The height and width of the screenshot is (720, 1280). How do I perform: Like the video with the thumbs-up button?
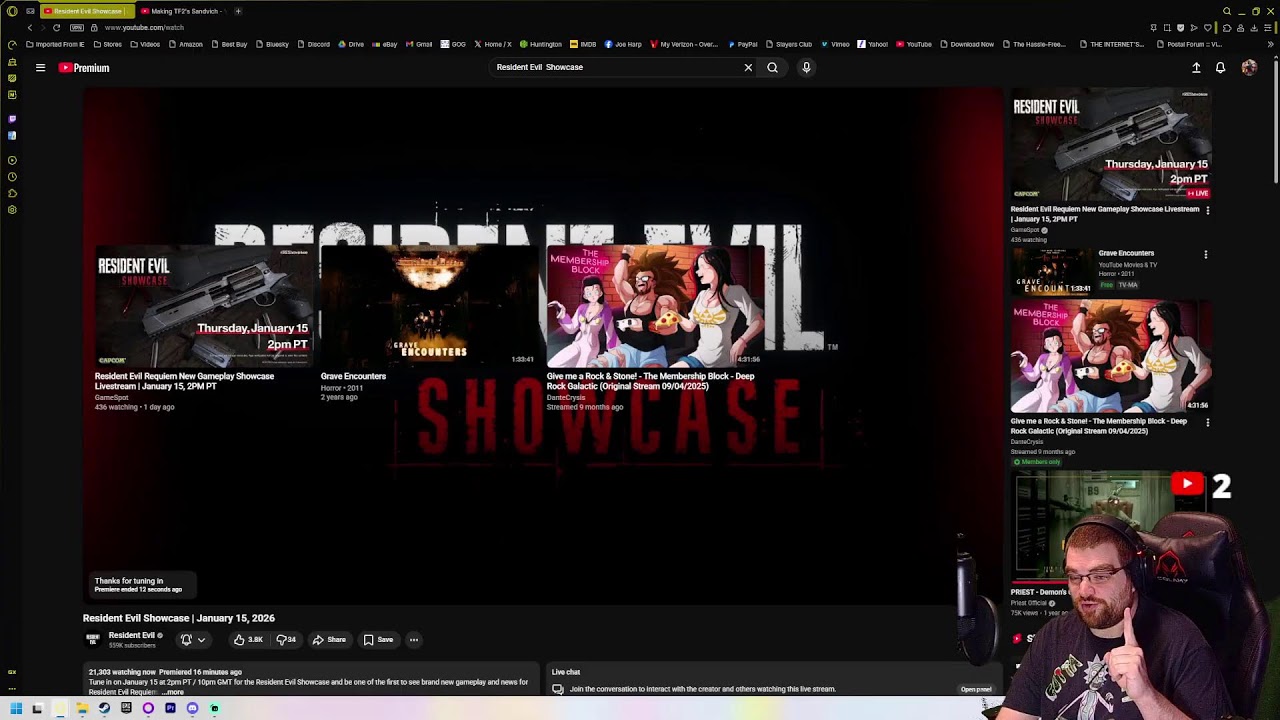pos(247,640)
